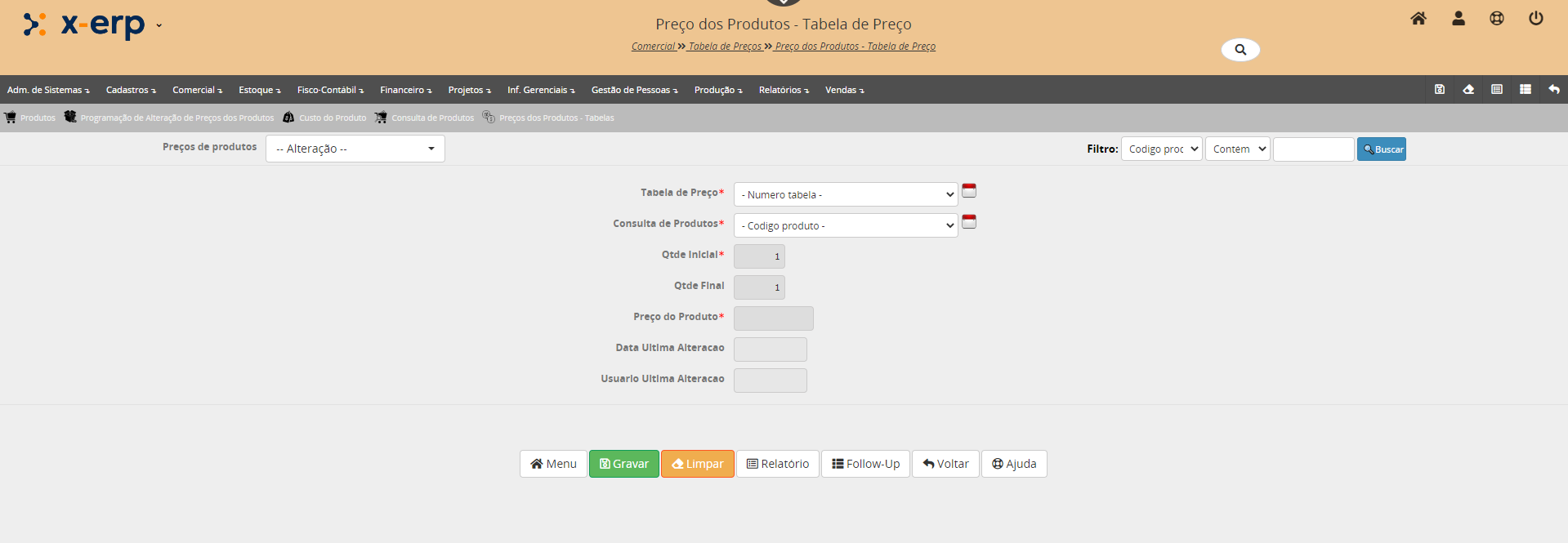Screen dimensions: 1568x543
Task: Click the eraser icon in the dark toolbar
Action: pos(1468,90)
